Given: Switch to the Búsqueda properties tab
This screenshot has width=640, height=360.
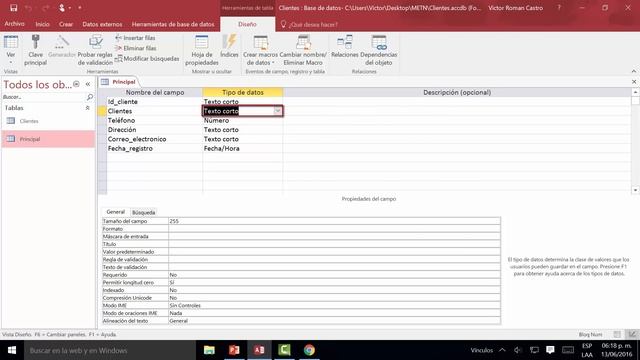Looking at the screenshot, I should click(x=144, y=213).
